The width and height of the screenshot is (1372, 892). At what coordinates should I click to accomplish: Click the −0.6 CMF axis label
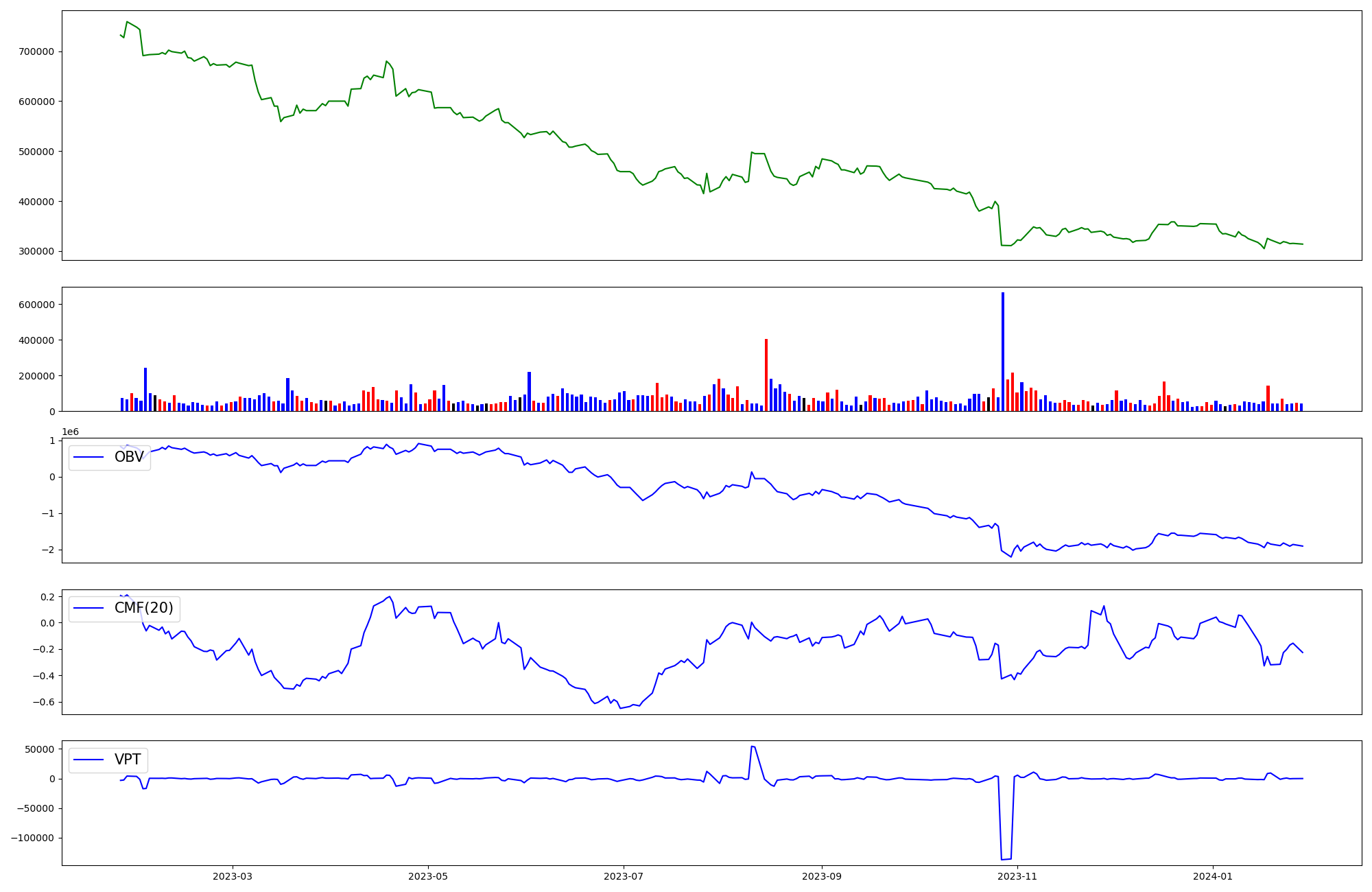[45, 702]
